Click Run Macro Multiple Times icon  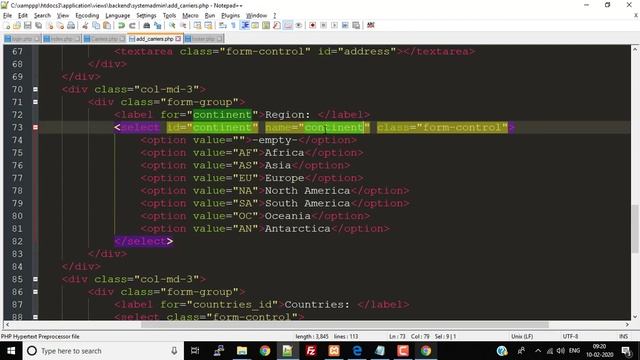[x=345, y=25]
